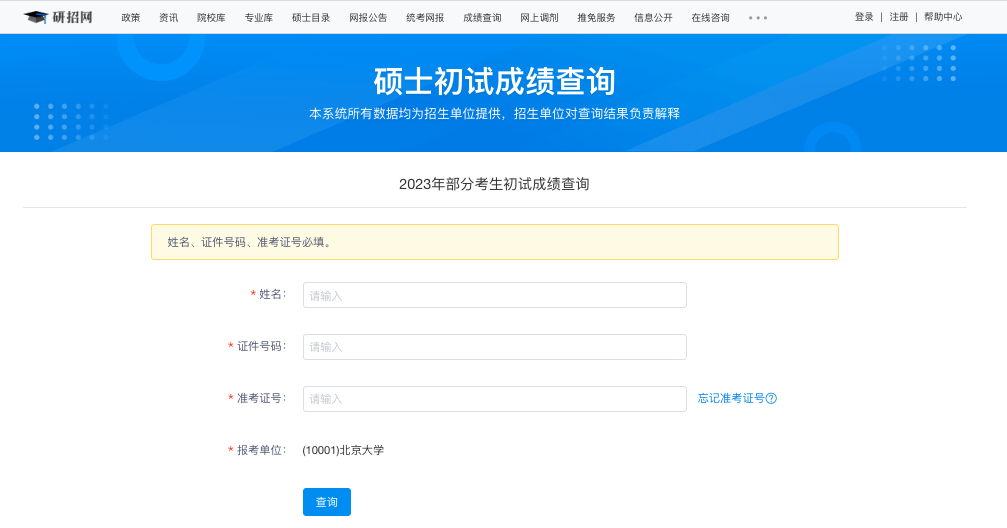1007x528 pixels.
Task: Open the 帮助中心 link
Action: tap(943, 17)
